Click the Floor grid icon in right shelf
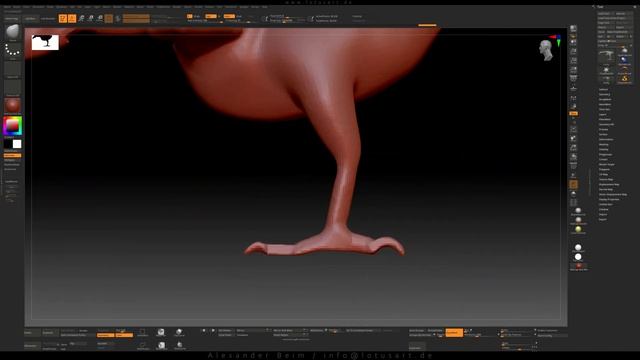The height and width of the screenshot is (360, 640). point(573,88)
